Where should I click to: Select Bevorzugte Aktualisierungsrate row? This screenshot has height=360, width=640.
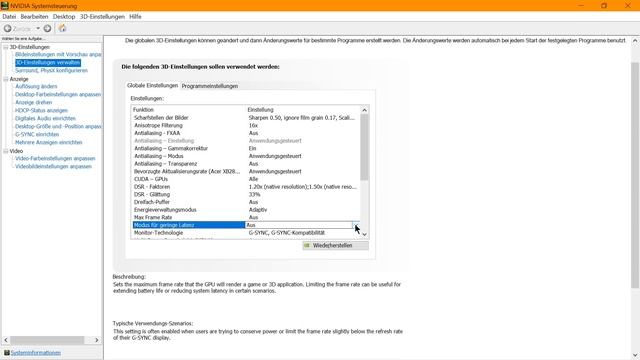pos(246,171)
